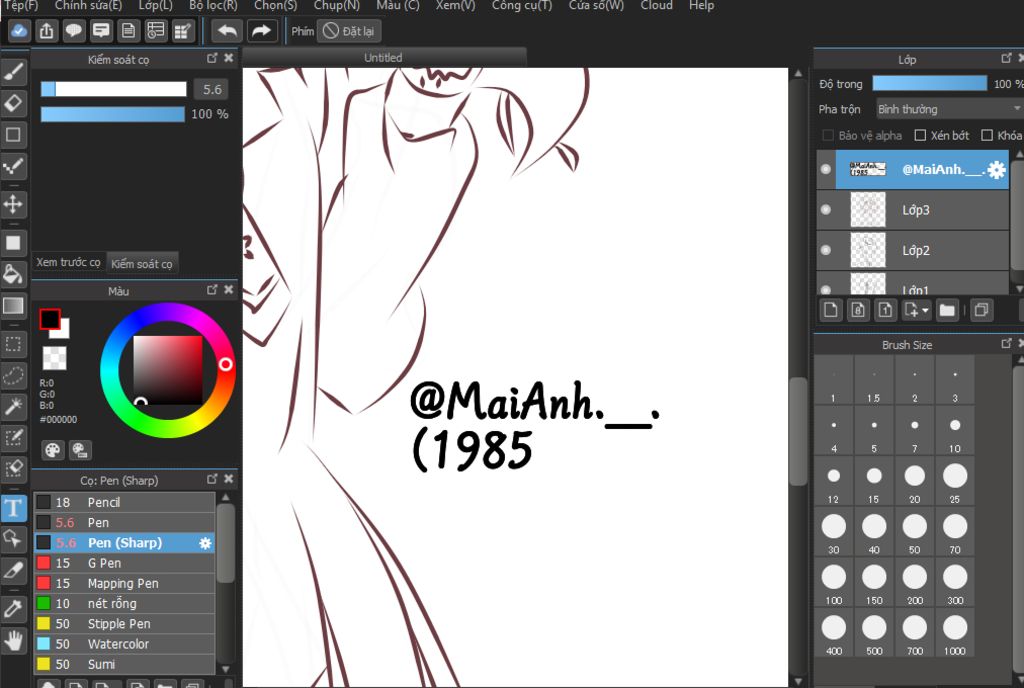The image size is (1024, 688).
Task: Select the Fill rectangle tool
Action: (14, 242)
